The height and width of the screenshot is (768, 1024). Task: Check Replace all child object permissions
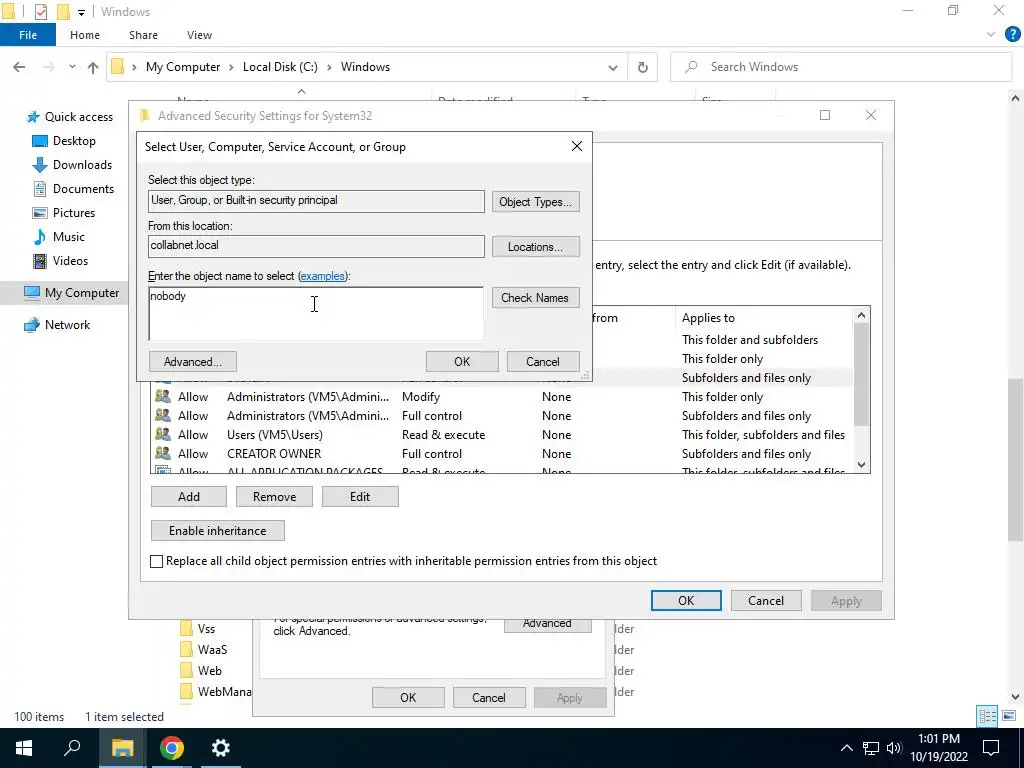(x=156, y=562)
